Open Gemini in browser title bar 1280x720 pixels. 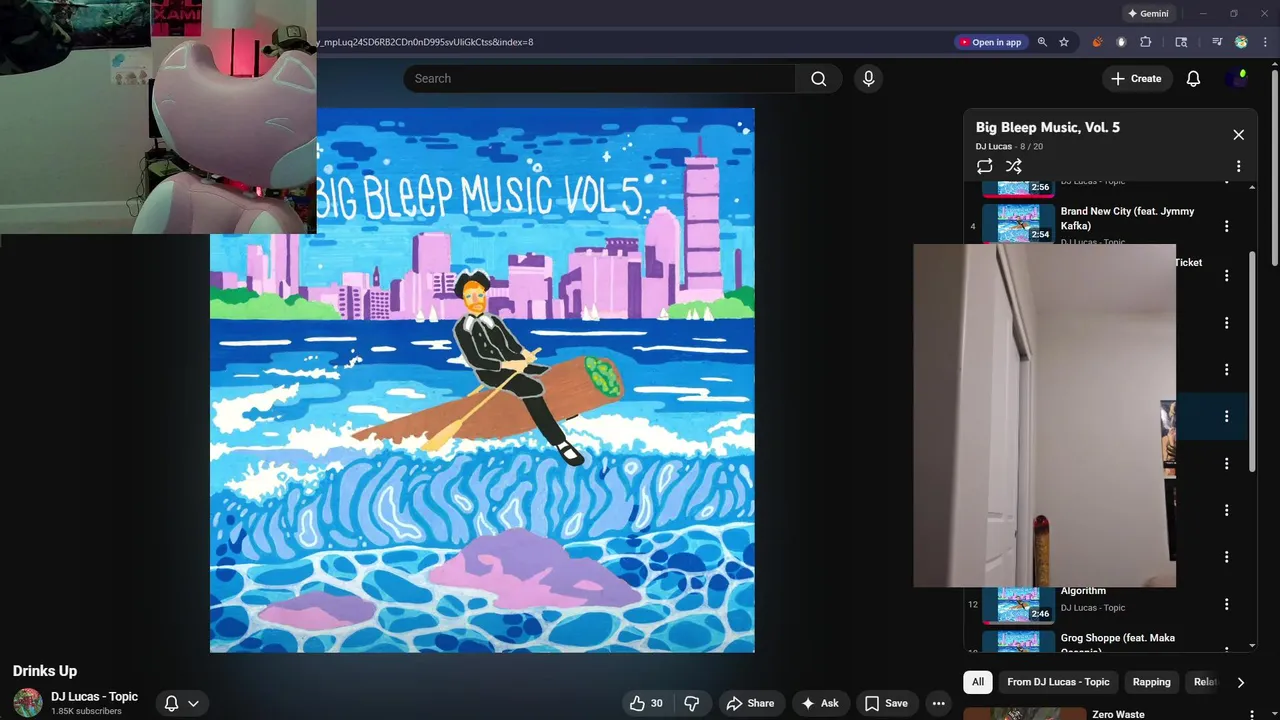(1147, 14)
